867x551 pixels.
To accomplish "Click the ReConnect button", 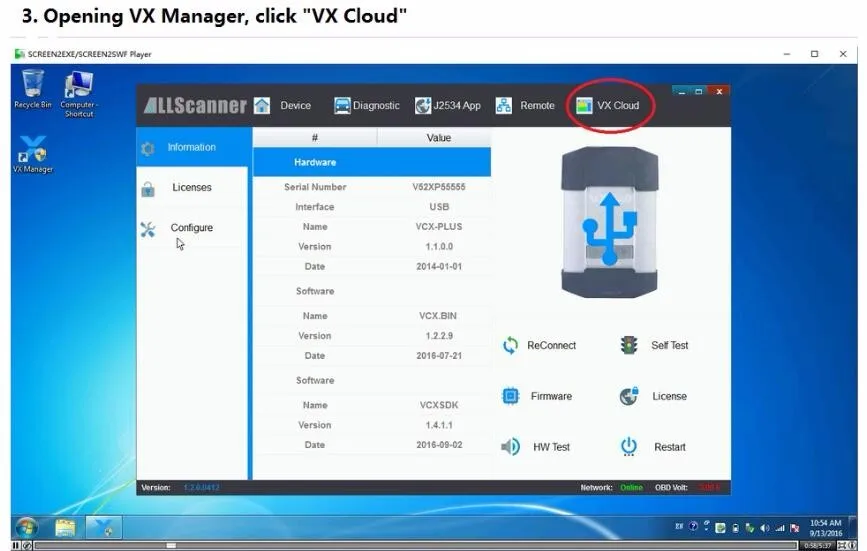I will [x=540, y=345].
